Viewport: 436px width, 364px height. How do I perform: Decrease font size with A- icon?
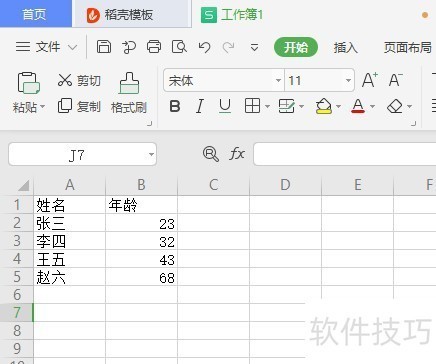[396, 80]
